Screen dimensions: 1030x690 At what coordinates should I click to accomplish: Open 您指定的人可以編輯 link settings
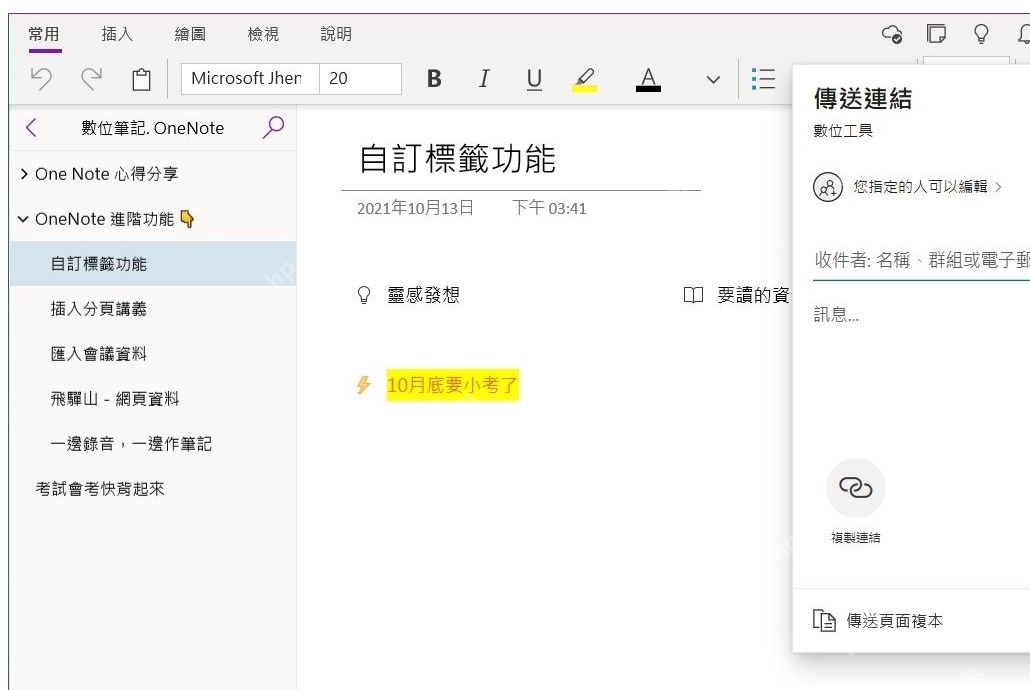tap(928, 187)
